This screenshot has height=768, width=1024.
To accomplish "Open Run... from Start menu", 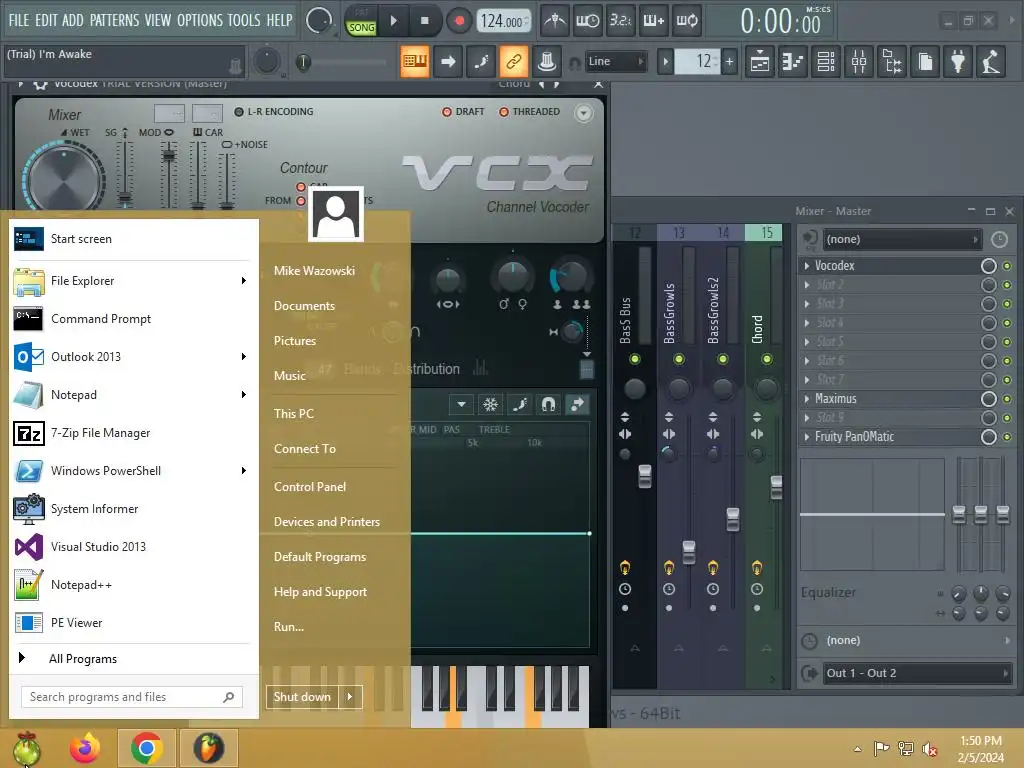I will 289,627.
